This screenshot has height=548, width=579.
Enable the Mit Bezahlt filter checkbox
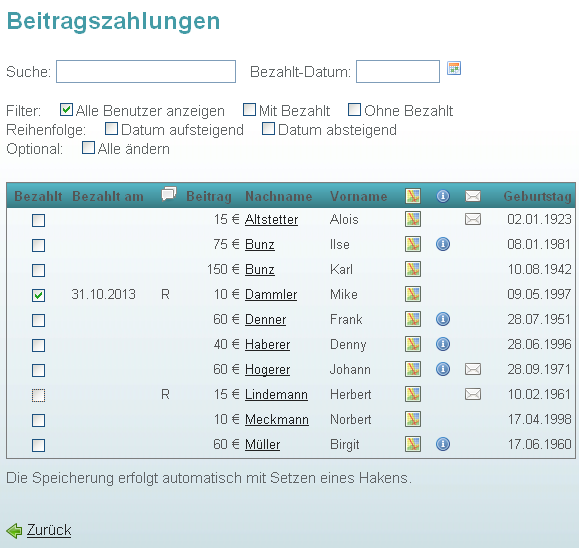click(x=249, y=110)
